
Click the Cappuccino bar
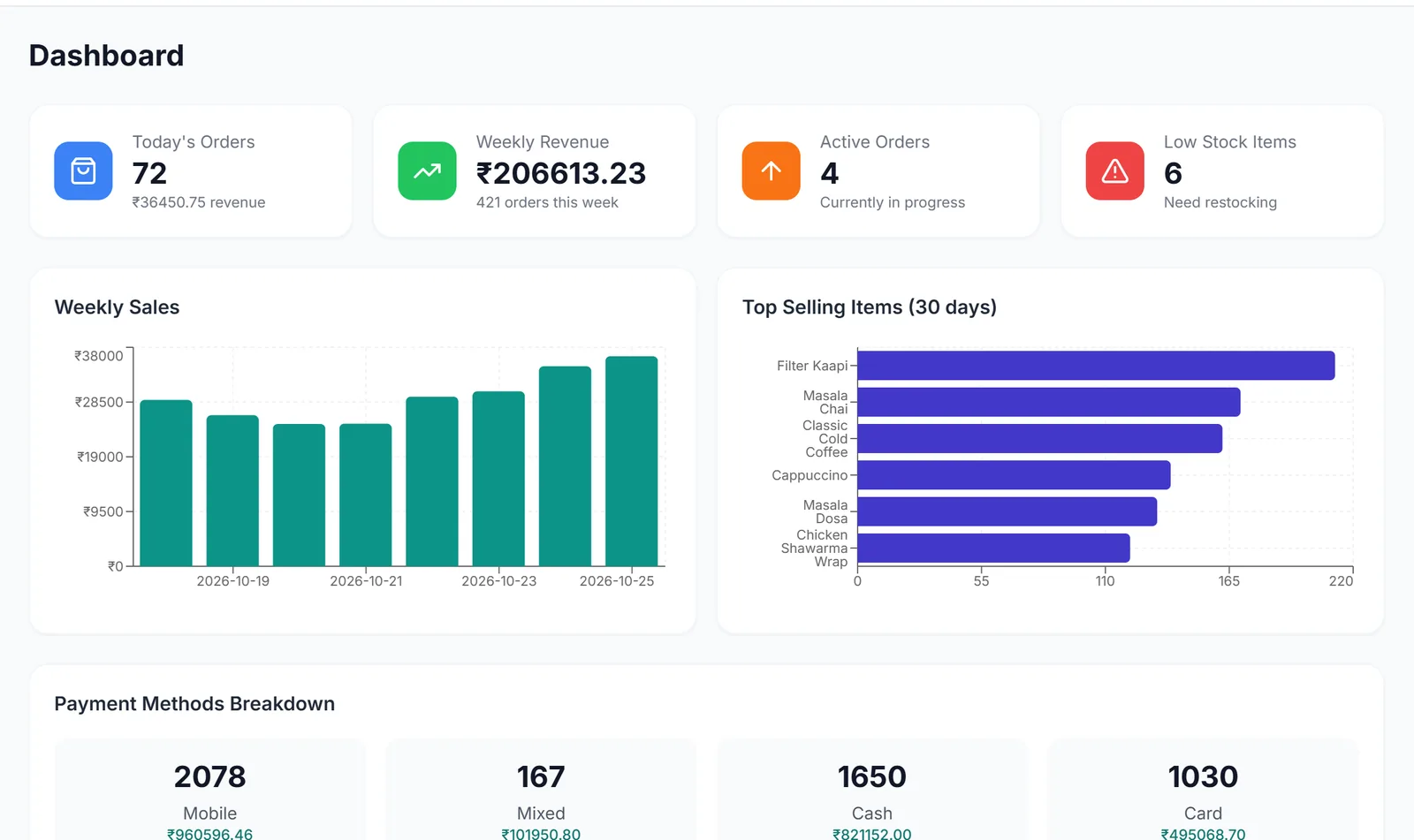coord(1014,475)
